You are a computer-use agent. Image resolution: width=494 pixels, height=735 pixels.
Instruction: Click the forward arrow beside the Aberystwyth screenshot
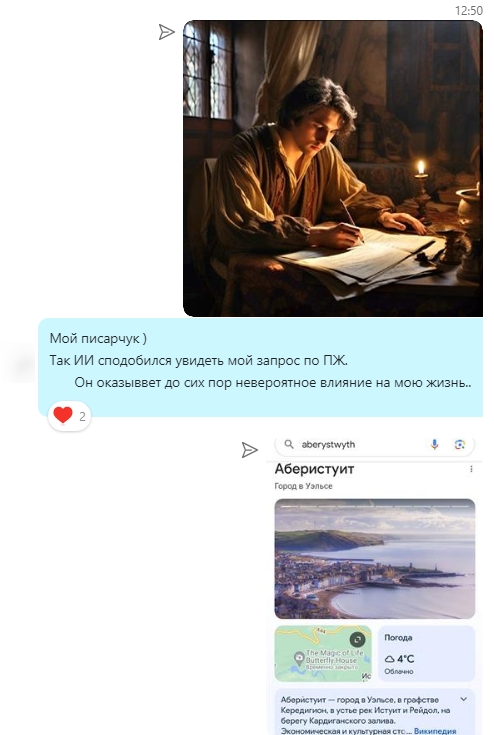(x=249, y=450)
